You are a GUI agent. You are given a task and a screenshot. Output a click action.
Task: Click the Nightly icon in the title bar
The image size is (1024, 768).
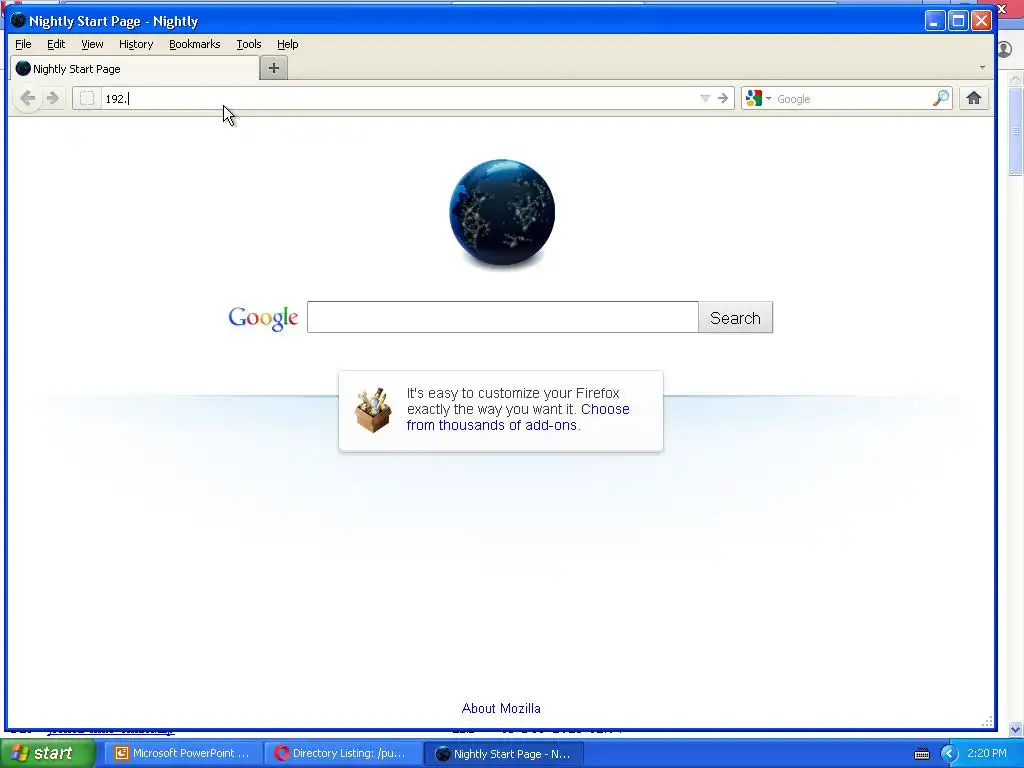pyautogui.click(x=18, y=21)
